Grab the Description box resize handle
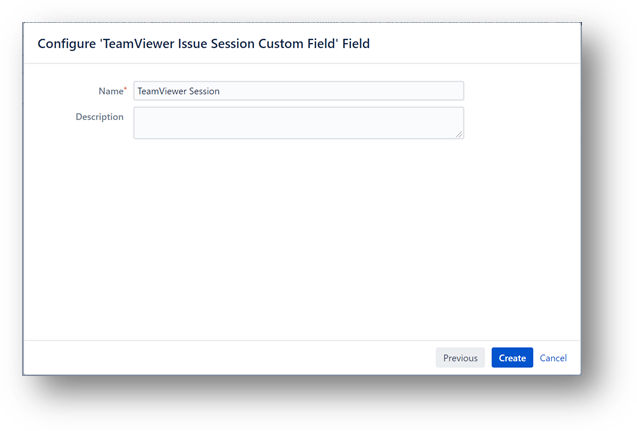The width and height of the screenshot is (637, 431). coord(459,134)
